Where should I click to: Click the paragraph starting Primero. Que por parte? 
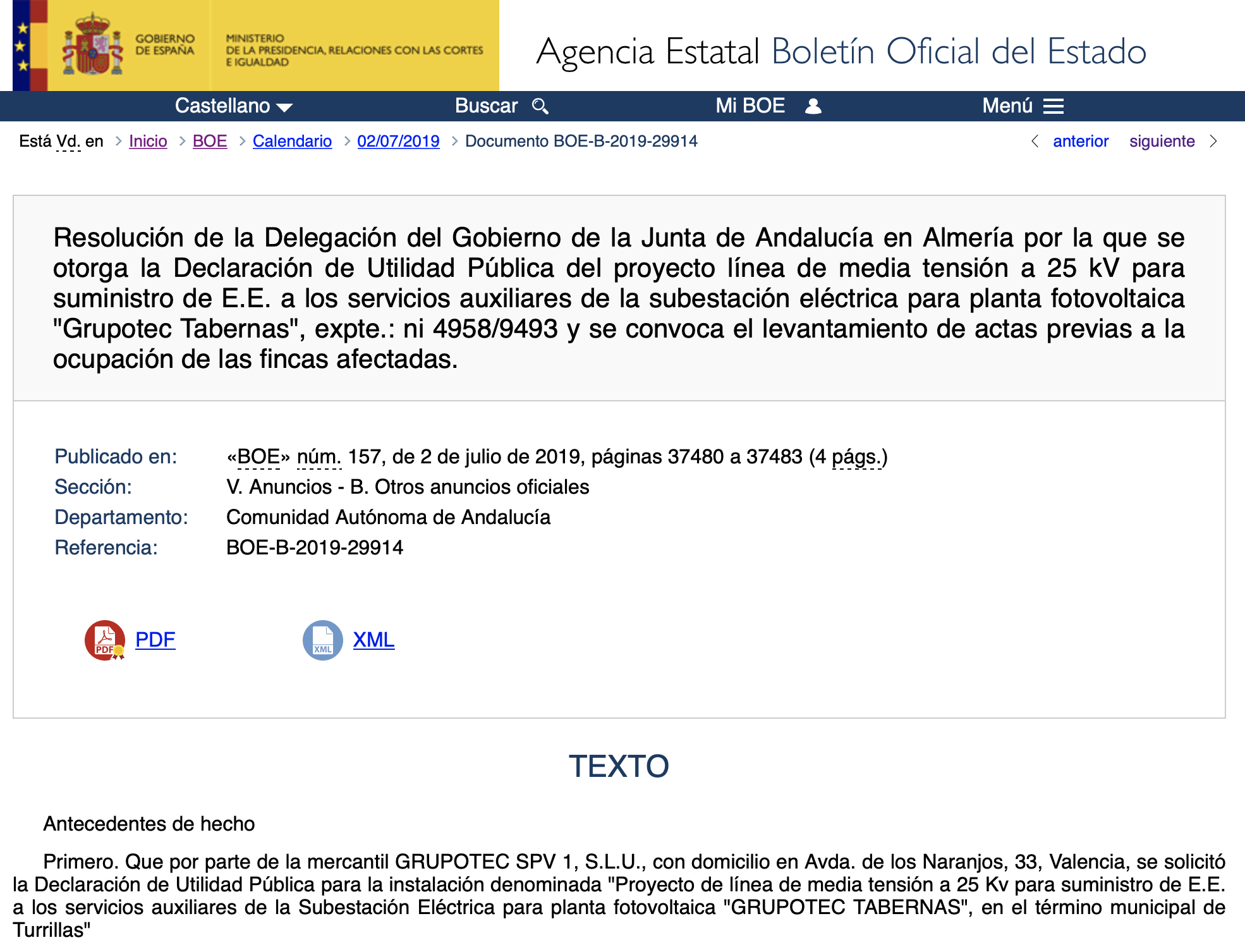click(619, 896)
